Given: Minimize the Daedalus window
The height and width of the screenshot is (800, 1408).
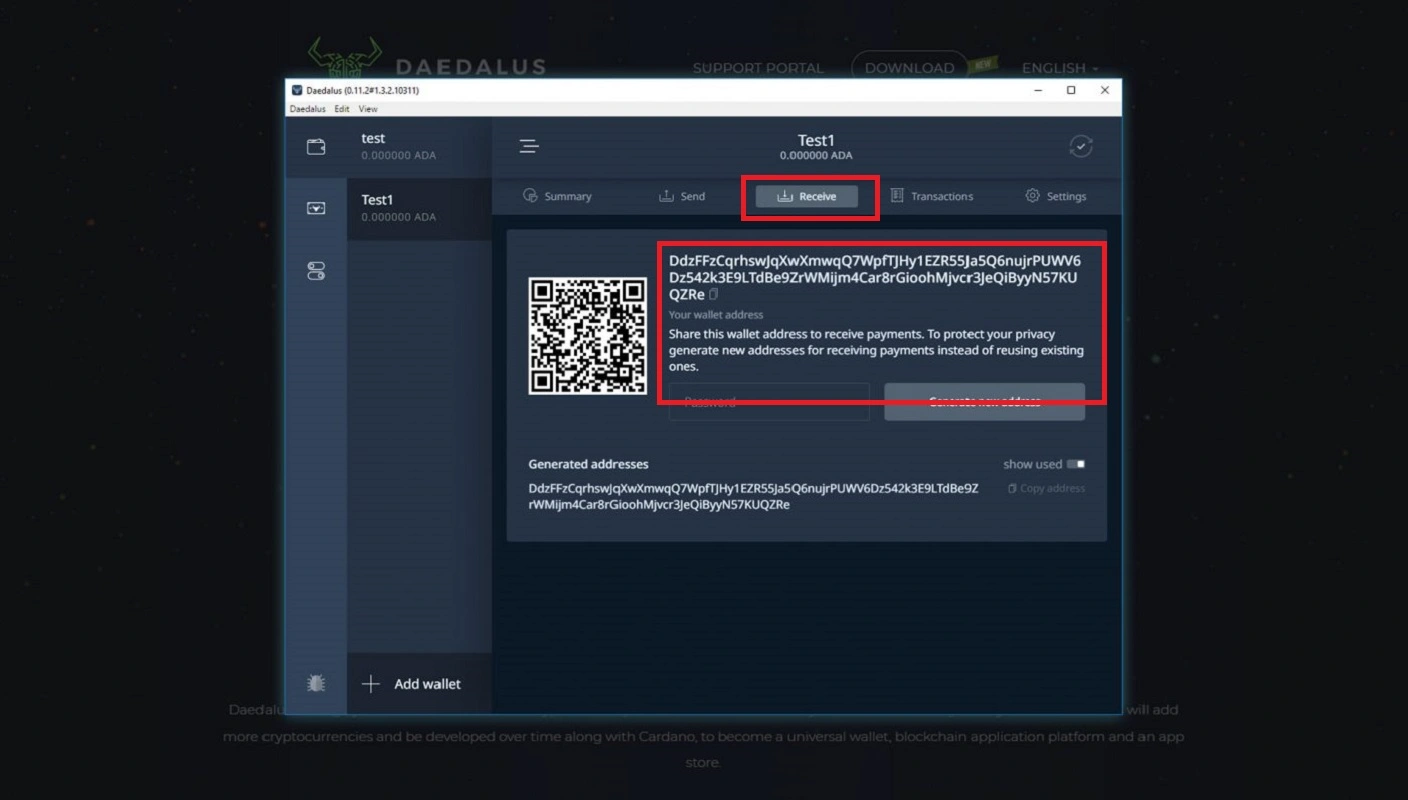Looking at the screenshot, I should 1036,90.
